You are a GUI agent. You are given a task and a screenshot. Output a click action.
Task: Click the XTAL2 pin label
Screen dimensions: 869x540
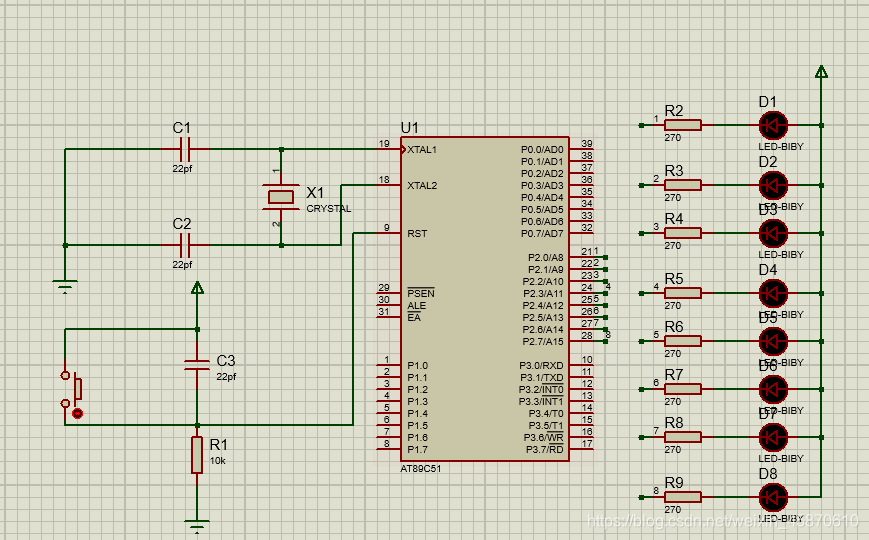coord(422,186)
